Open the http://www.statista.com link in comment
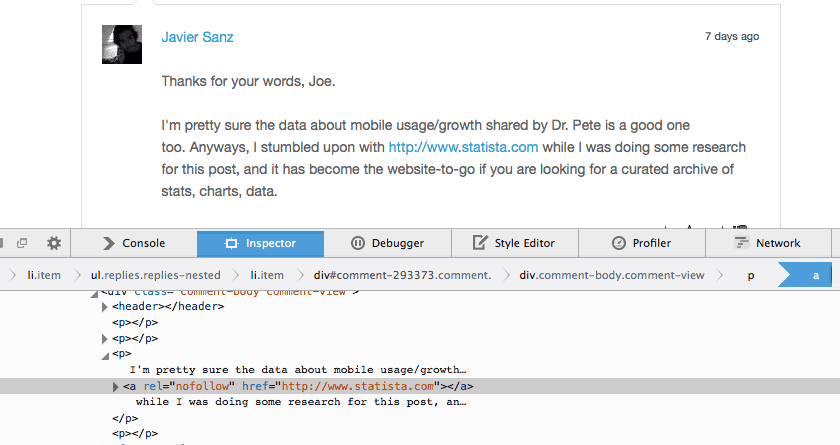The height and width of the screenshot is (445, 840). tap(463, 147)
